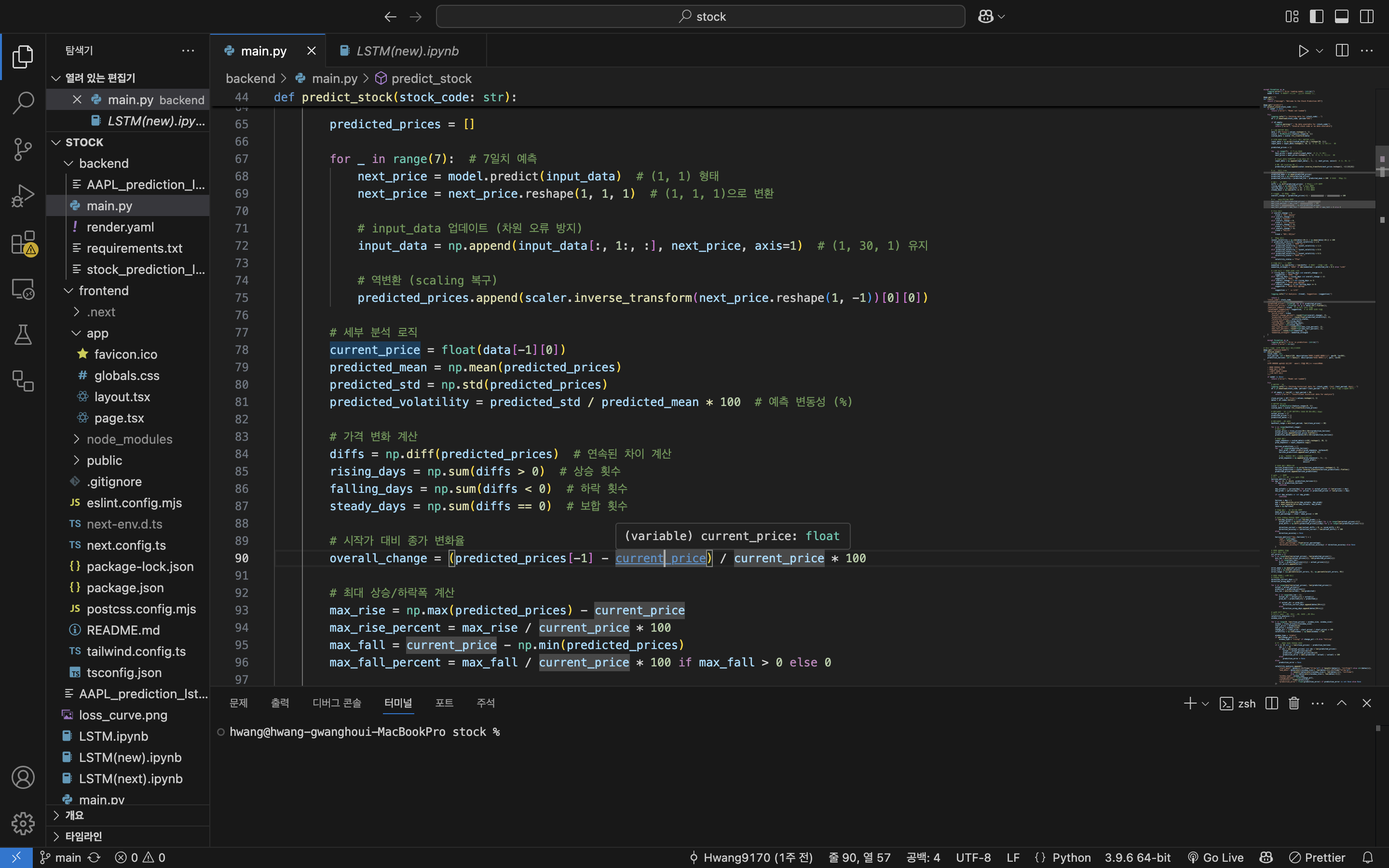Open the Source Control view
Image resolution: width=1389 pixels, height=868 pixels.
pos(23,149)
